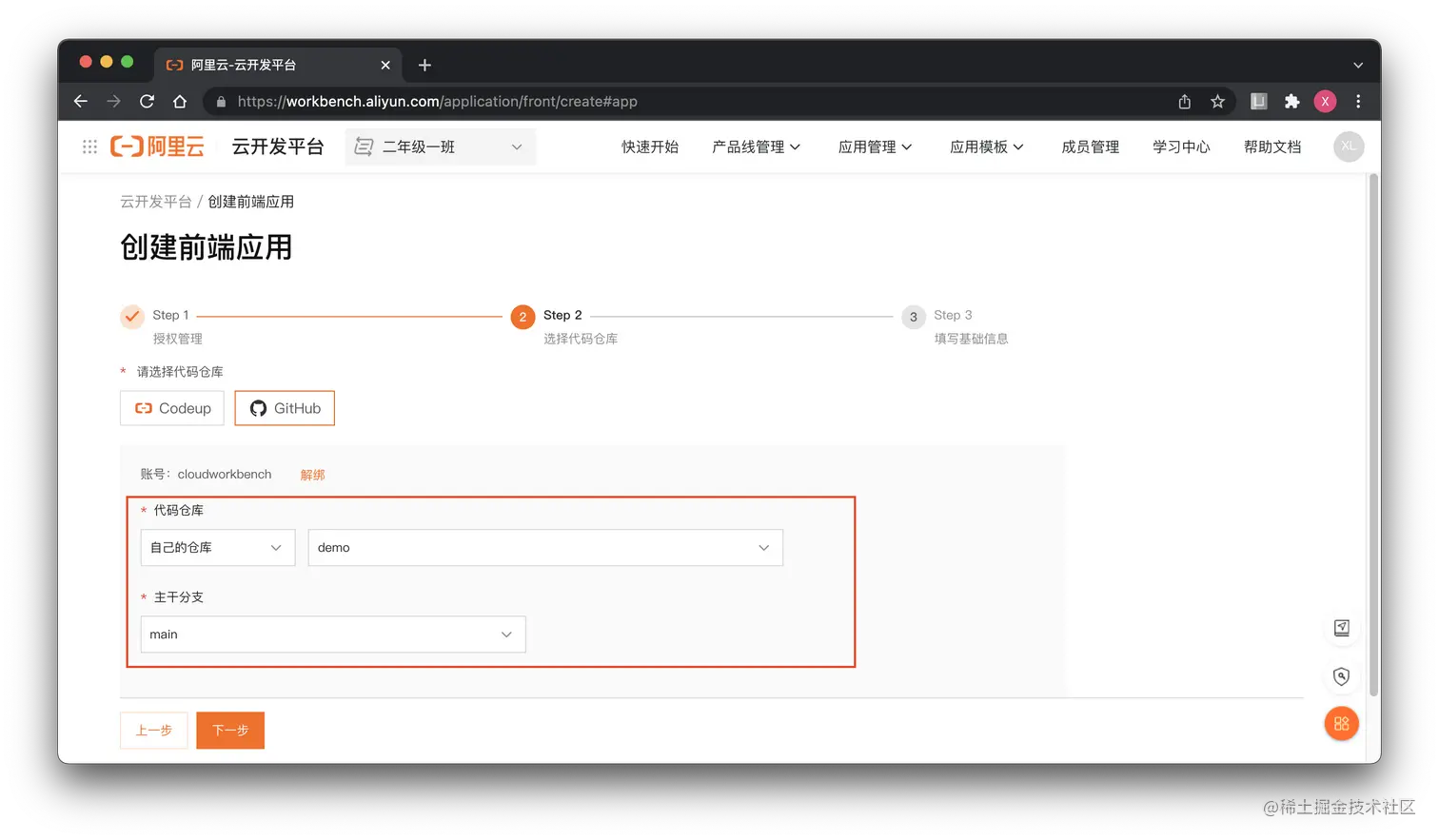Image resolution: width=1439 pixels, height=840 pixels.
Task: Open the 自己的仓库 repository type dropdown
Action: coord(218,548)
